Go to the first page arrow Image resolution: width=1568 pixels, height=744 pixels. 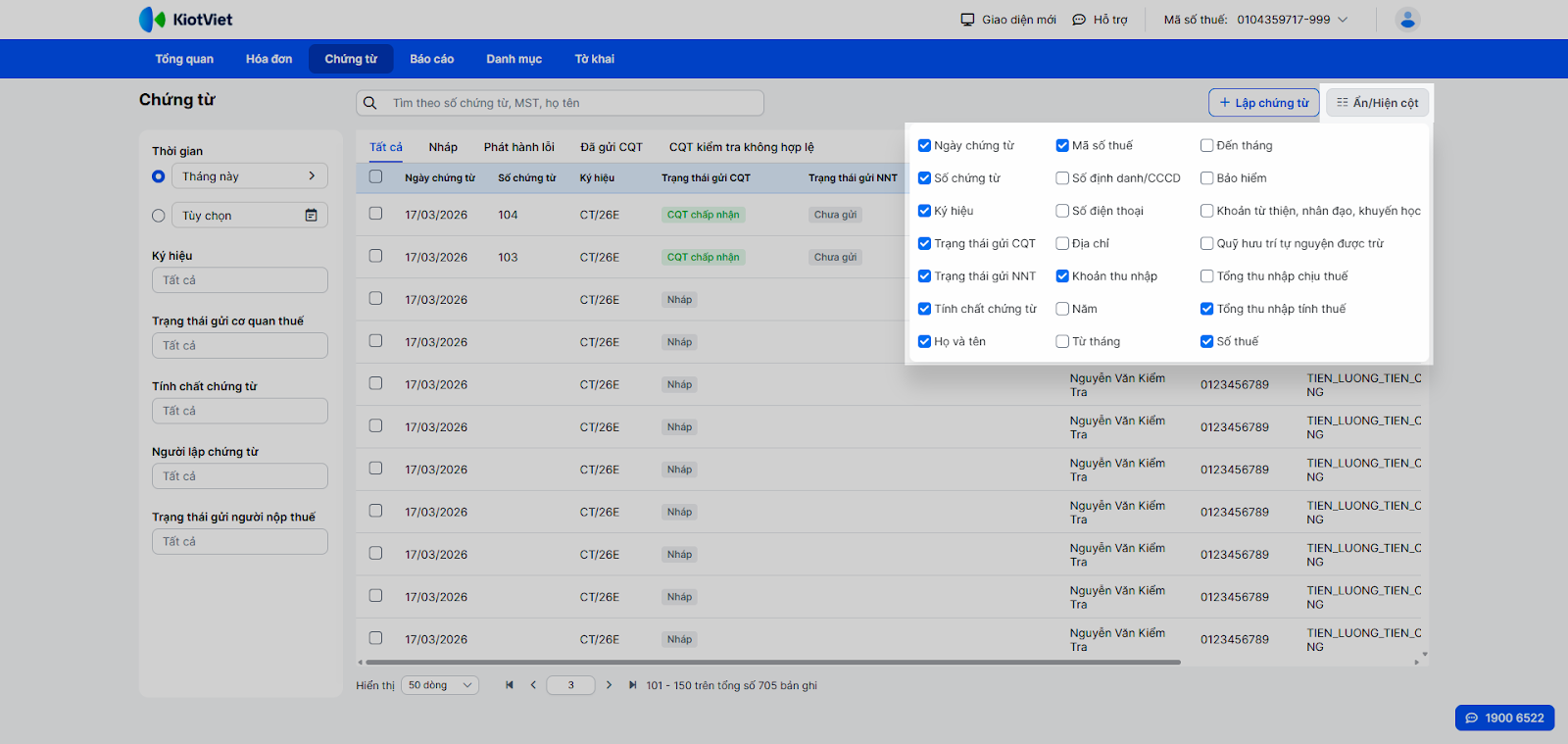pos(510,685)
